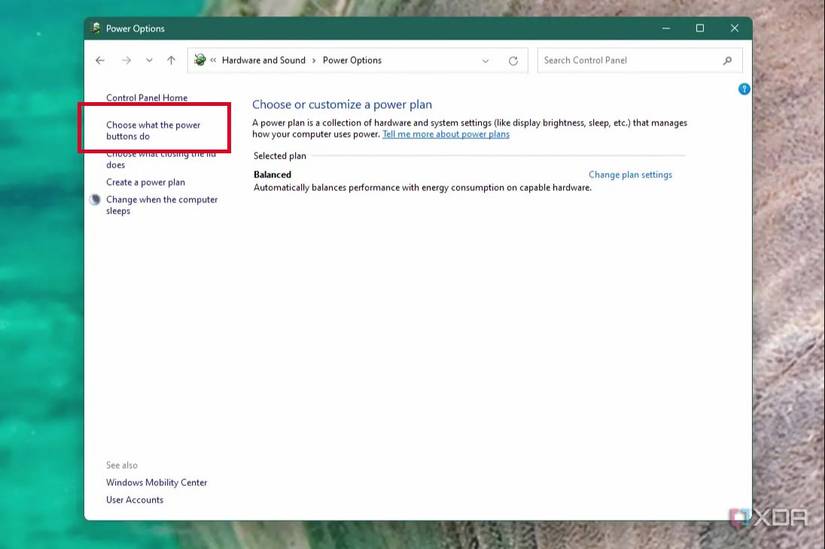Screen dimensions: 825x549
Task: Open User Accounts link
Action: (x=135, y=500)
